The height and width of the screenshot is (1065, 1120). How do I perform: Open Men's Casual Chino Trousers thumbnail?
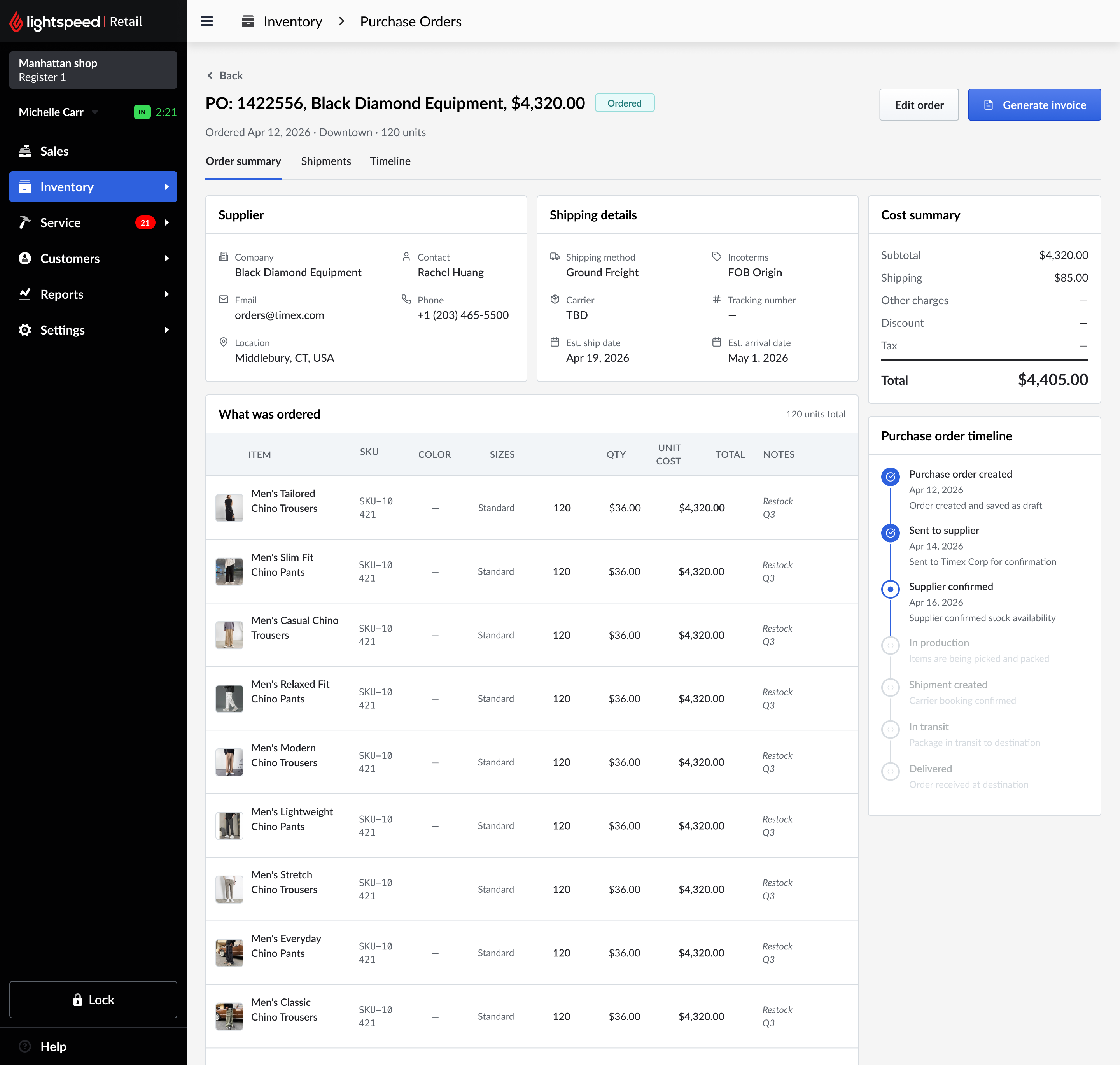pos(229,635)
